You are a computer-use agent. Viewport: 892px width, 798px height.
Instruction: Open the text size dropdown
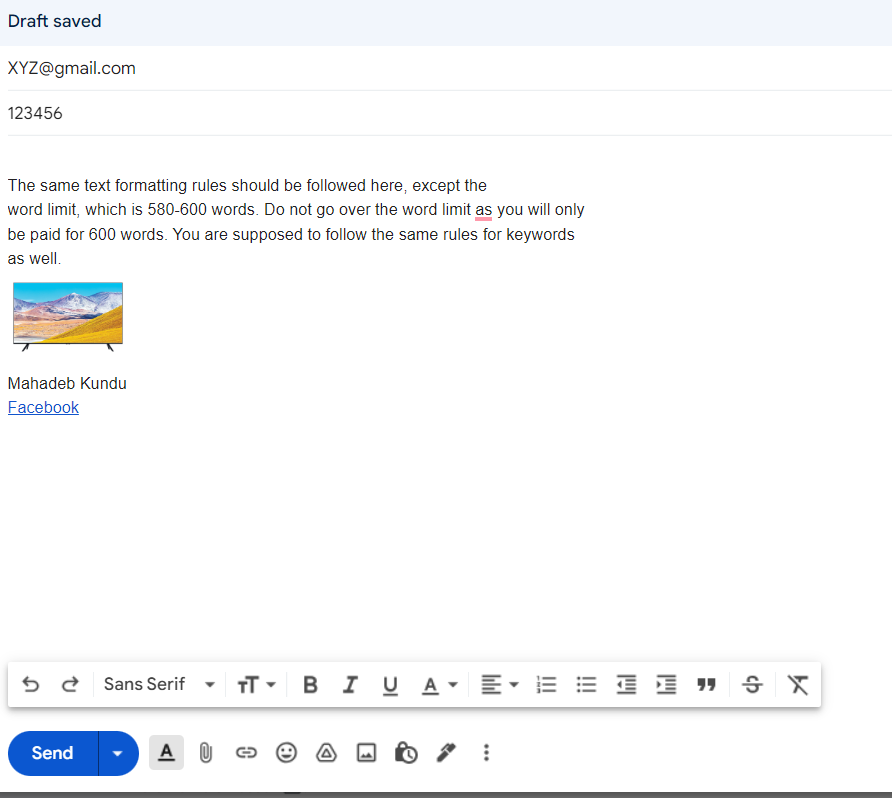pyautogui.click(x=256, y=684)
